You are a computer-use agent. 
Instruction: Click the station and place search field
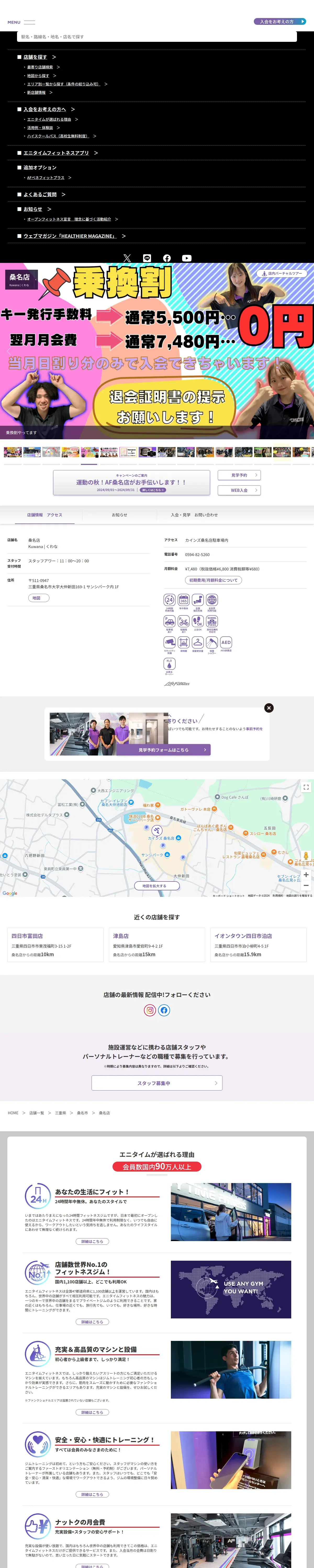coord(157,37)
